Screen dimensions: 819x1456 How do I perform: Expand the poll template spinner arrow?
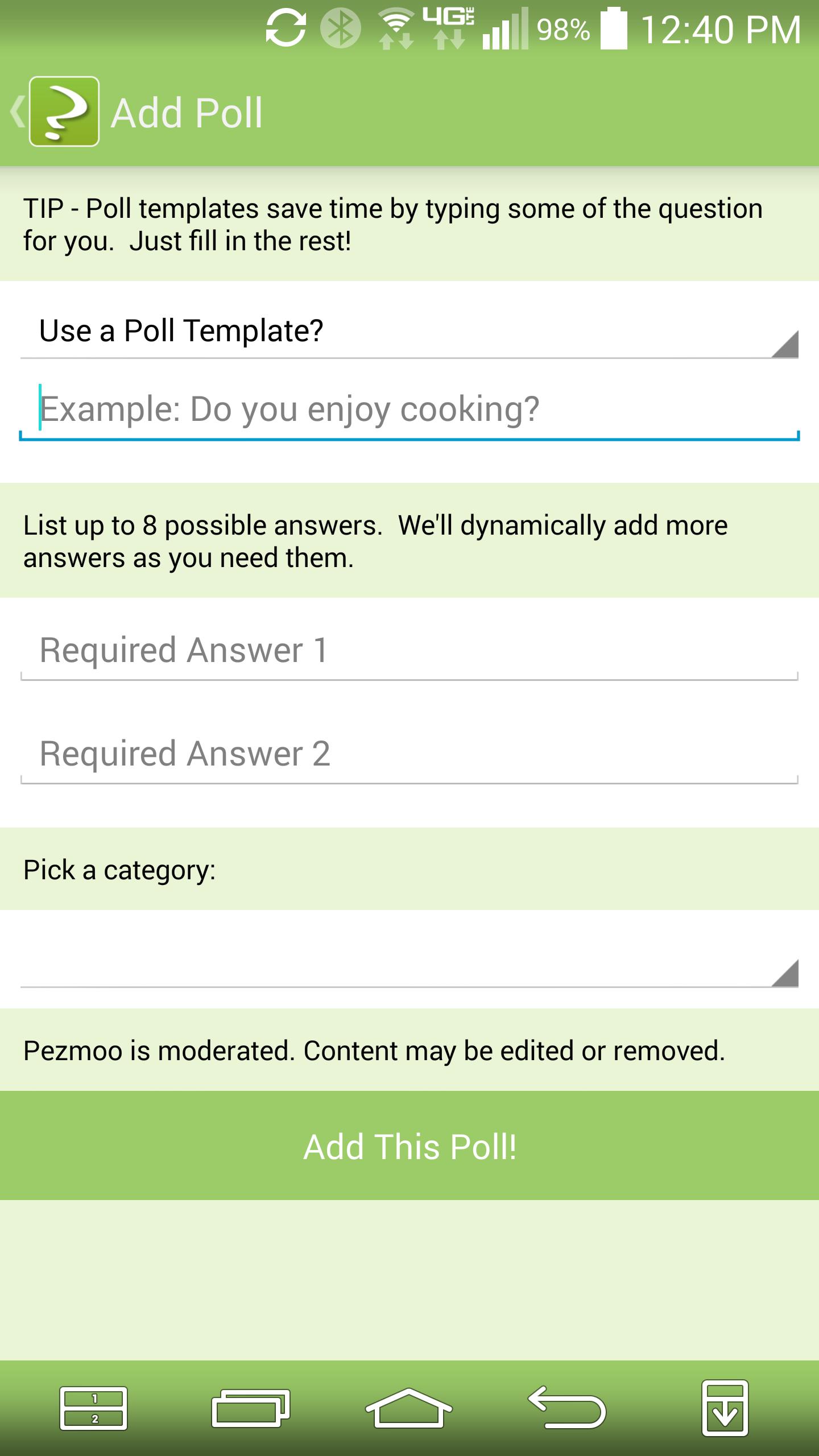[x=785, y=345]
